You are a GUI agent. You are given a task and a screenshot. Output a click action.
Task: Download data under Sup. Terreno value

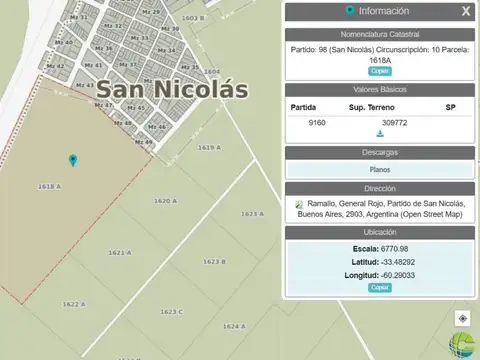point(380,134)
